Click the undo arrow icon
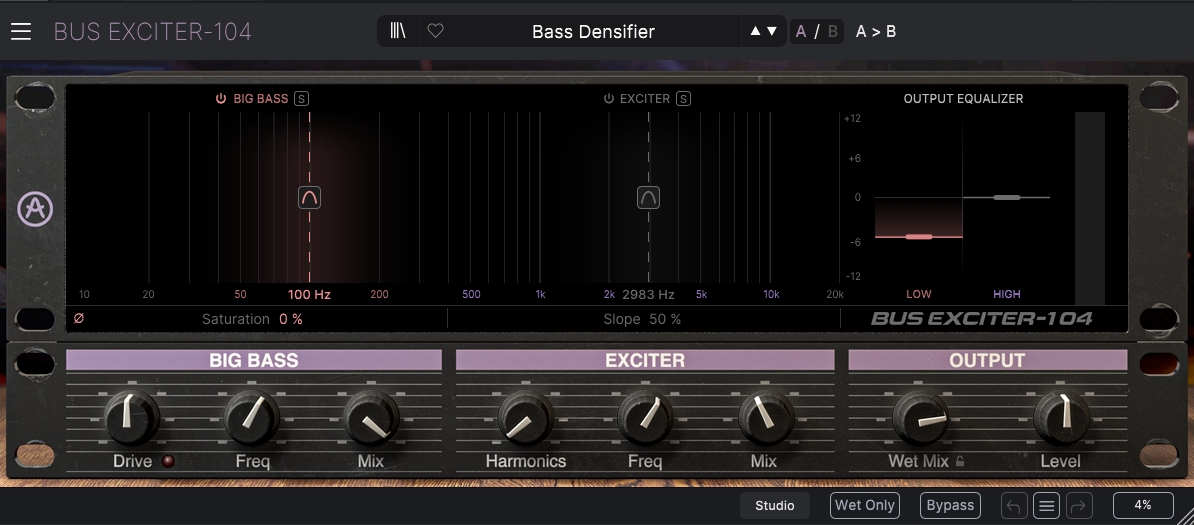This screenshot has width=1194, height=525. [x=1014, y=505]
